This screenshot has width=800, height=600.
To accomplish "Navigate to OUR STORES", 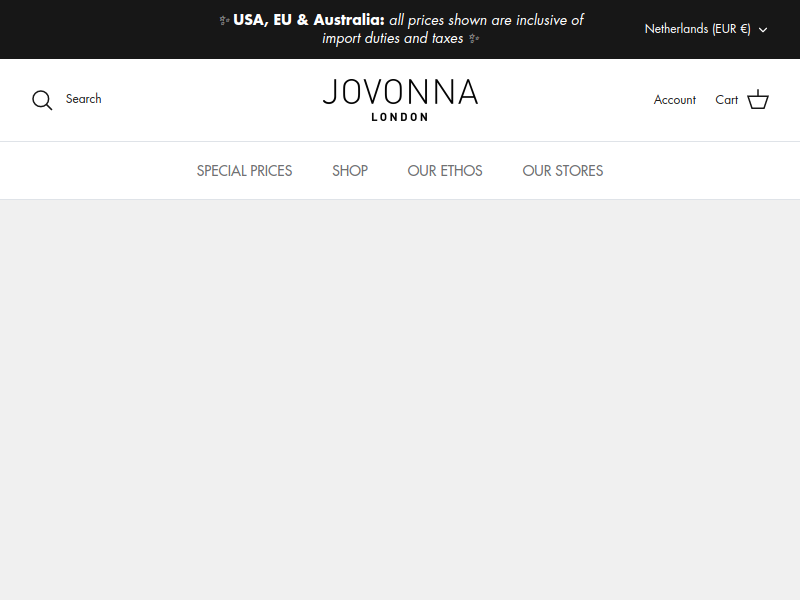I will (563, 170).
